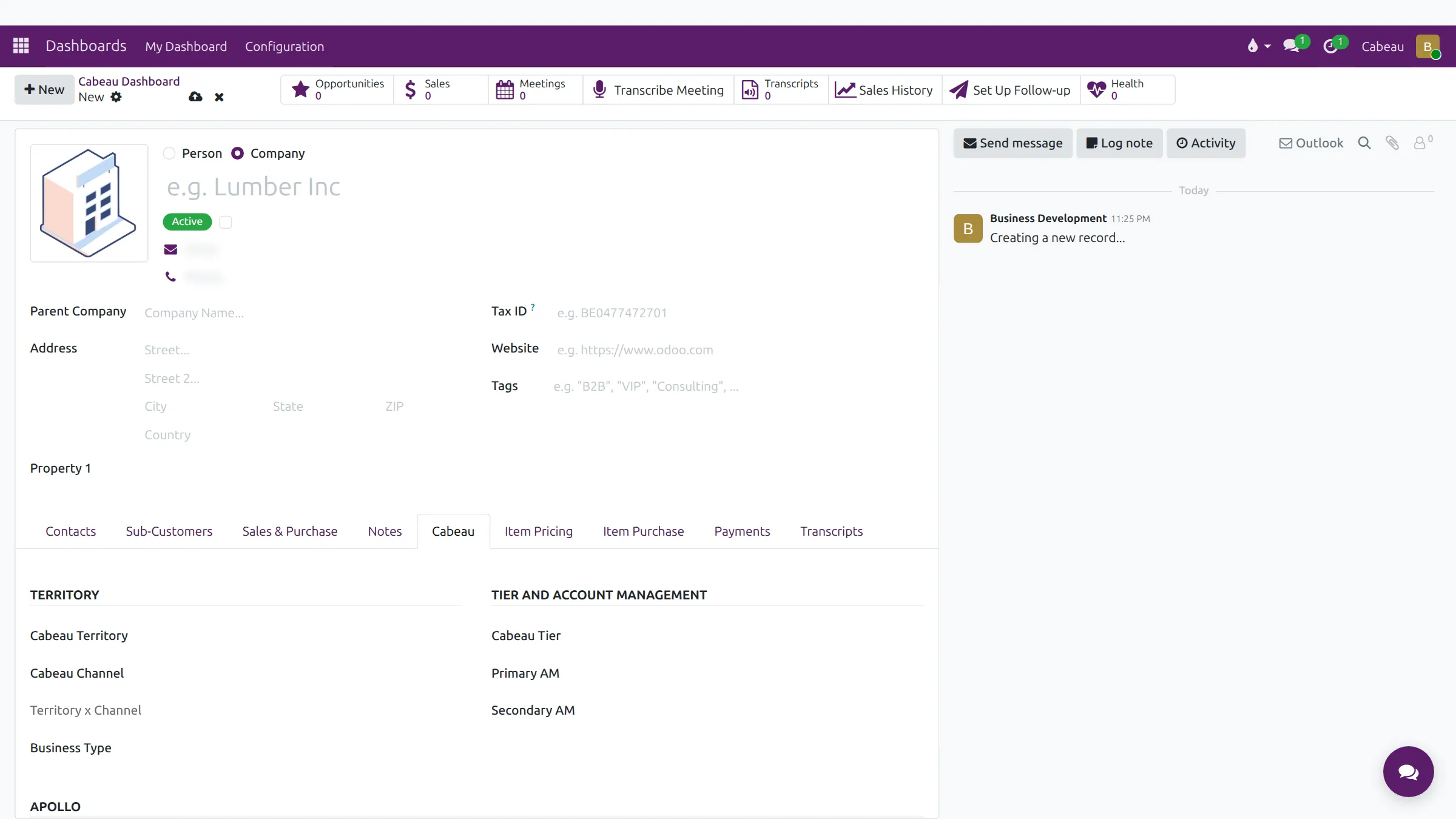Image resolution: width=1456 pixels, height=819 pixels.
Task: Open Meetings calendar stat button
Action: [536, 90]
